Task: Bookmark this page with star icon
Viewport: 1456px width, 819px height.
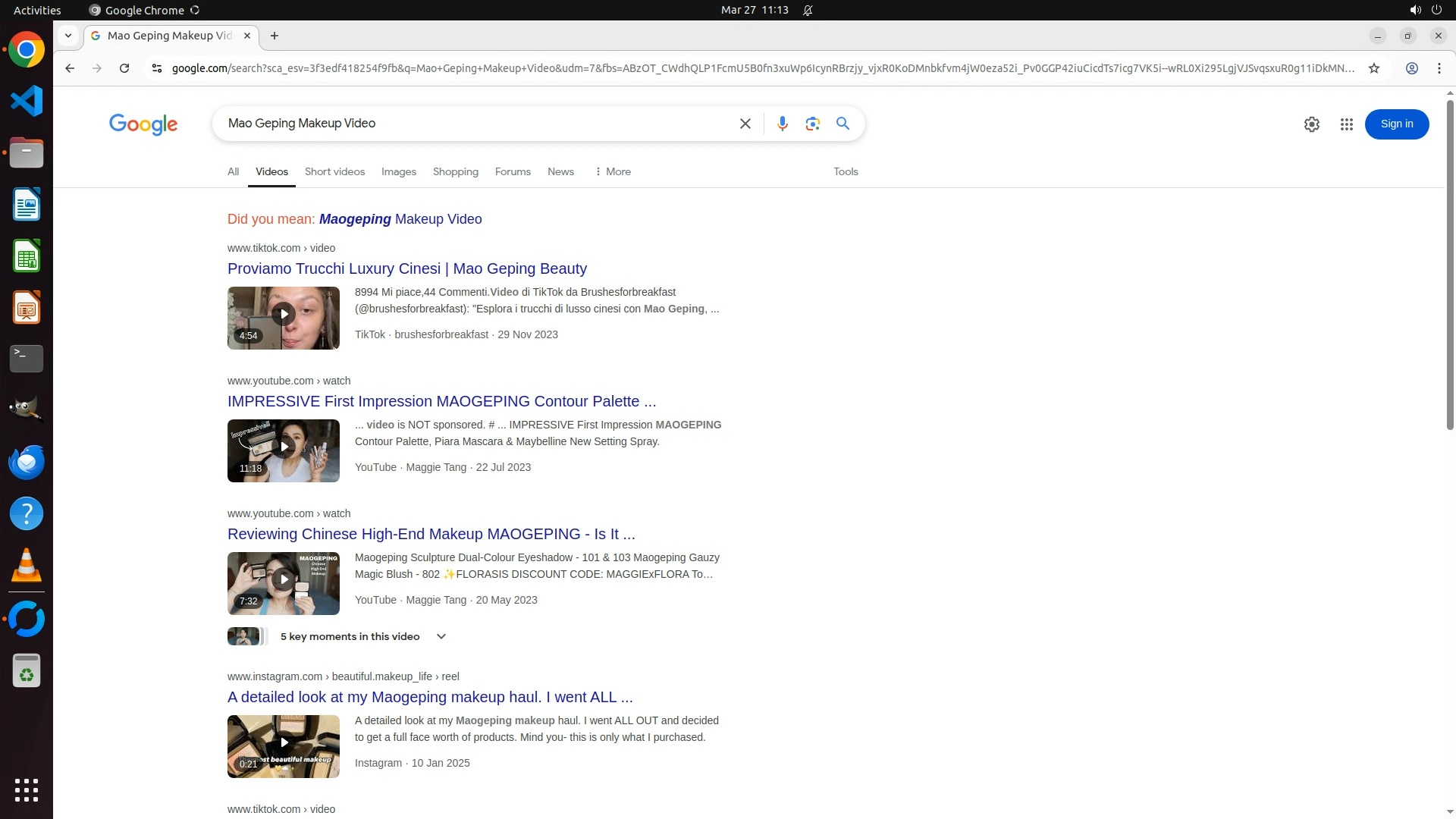Action: [1373, 68]
